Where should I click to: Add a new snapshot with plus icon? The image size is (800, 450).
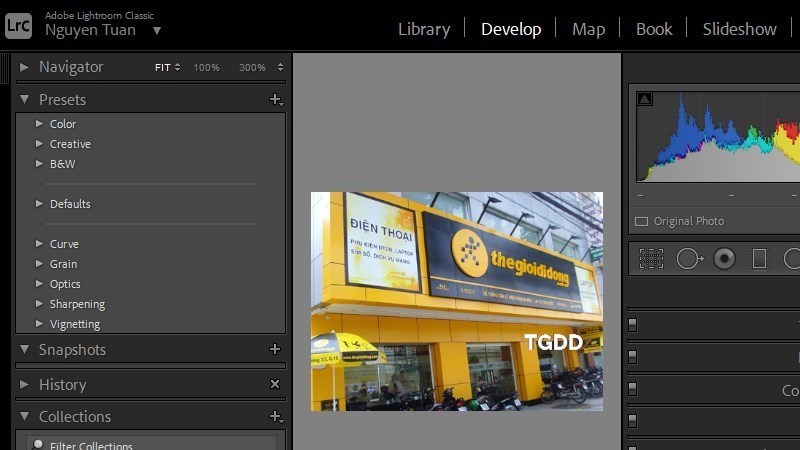click(275, 349)
